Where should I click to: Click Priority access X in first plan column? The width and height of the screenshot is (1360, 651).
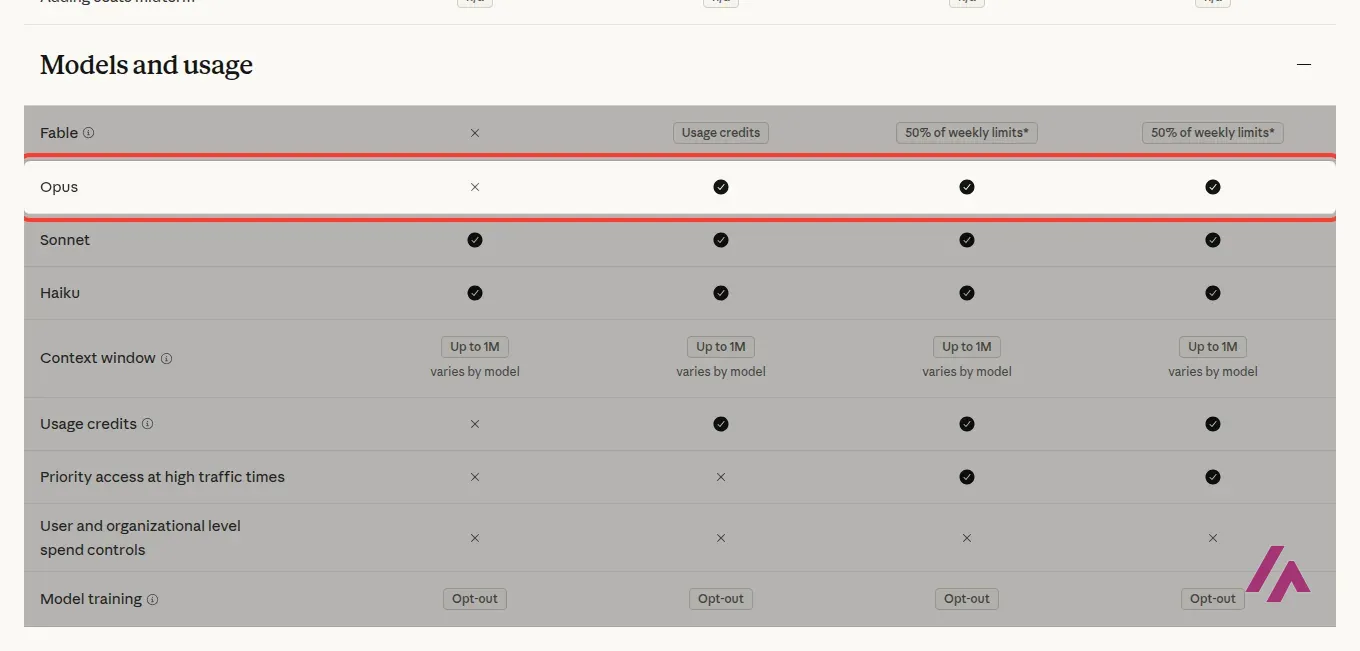(475, 477)
